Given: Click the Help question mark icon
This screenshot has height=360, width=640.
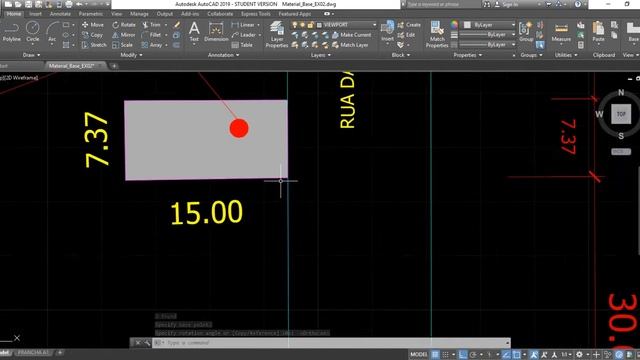Looking at the screenshot, I should pos(578,4).
